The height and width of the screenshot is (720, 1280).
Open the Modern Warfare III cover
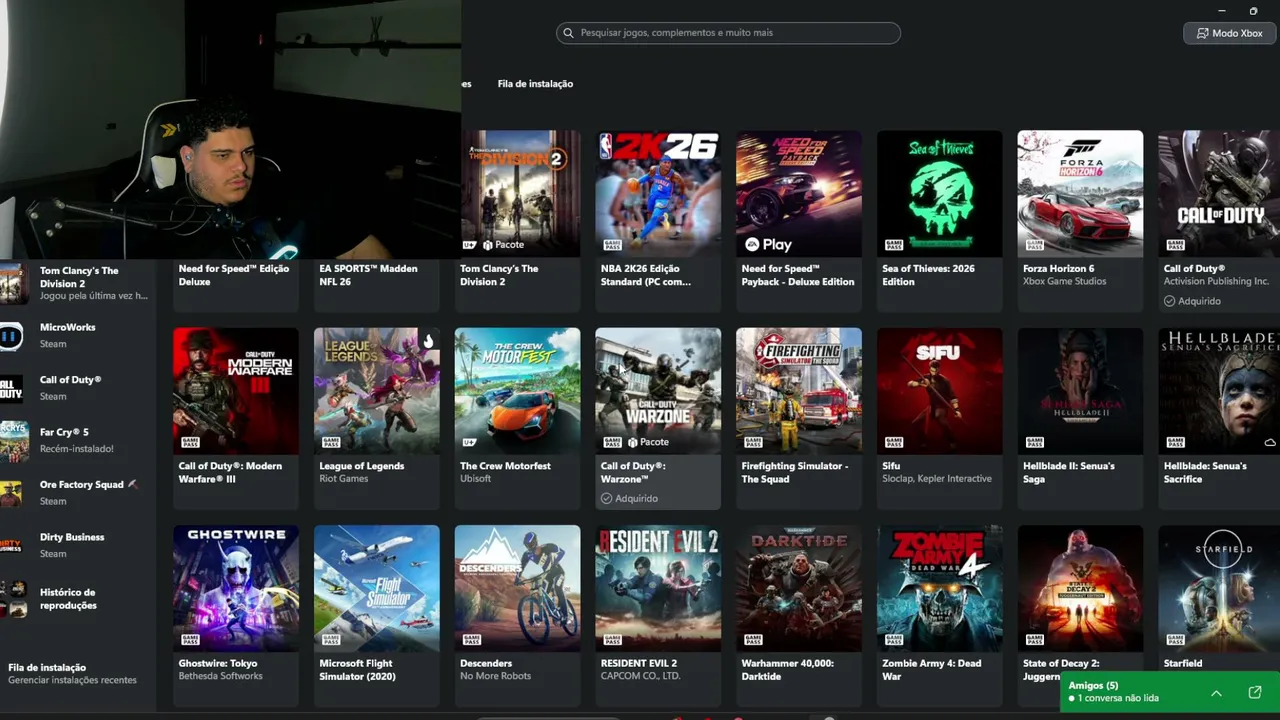[236, 391]
